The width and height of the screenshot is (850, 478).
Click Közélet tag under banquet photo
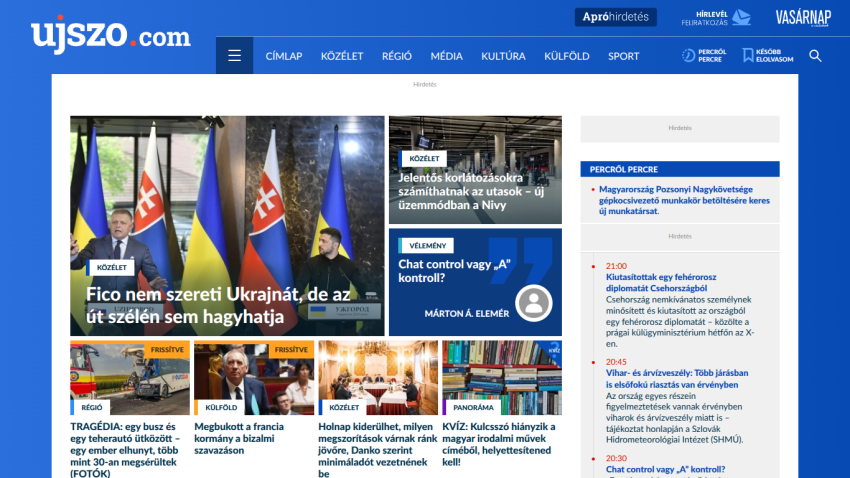click(344, 408)
